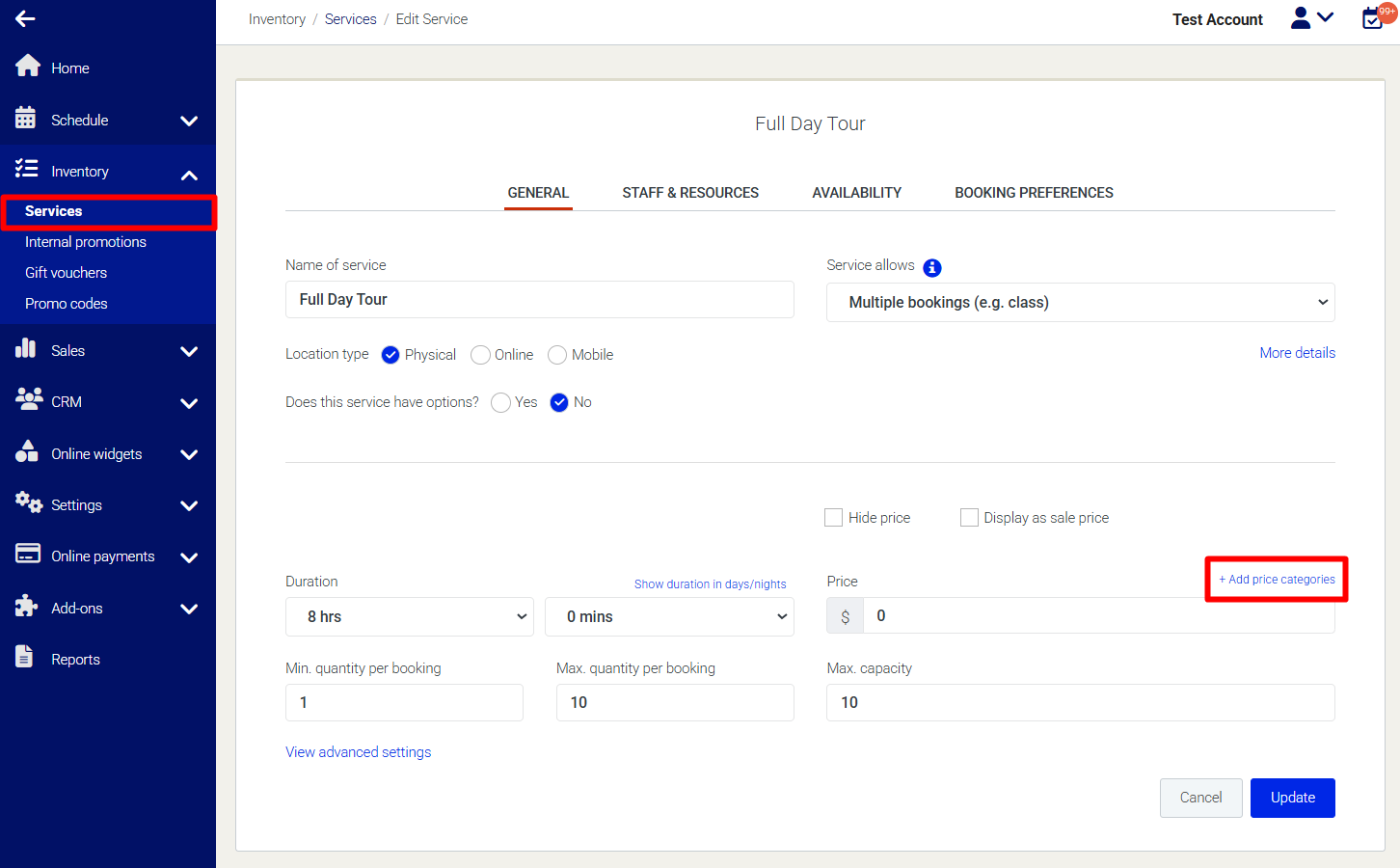Click the Reports document icon

click(25, 658)
